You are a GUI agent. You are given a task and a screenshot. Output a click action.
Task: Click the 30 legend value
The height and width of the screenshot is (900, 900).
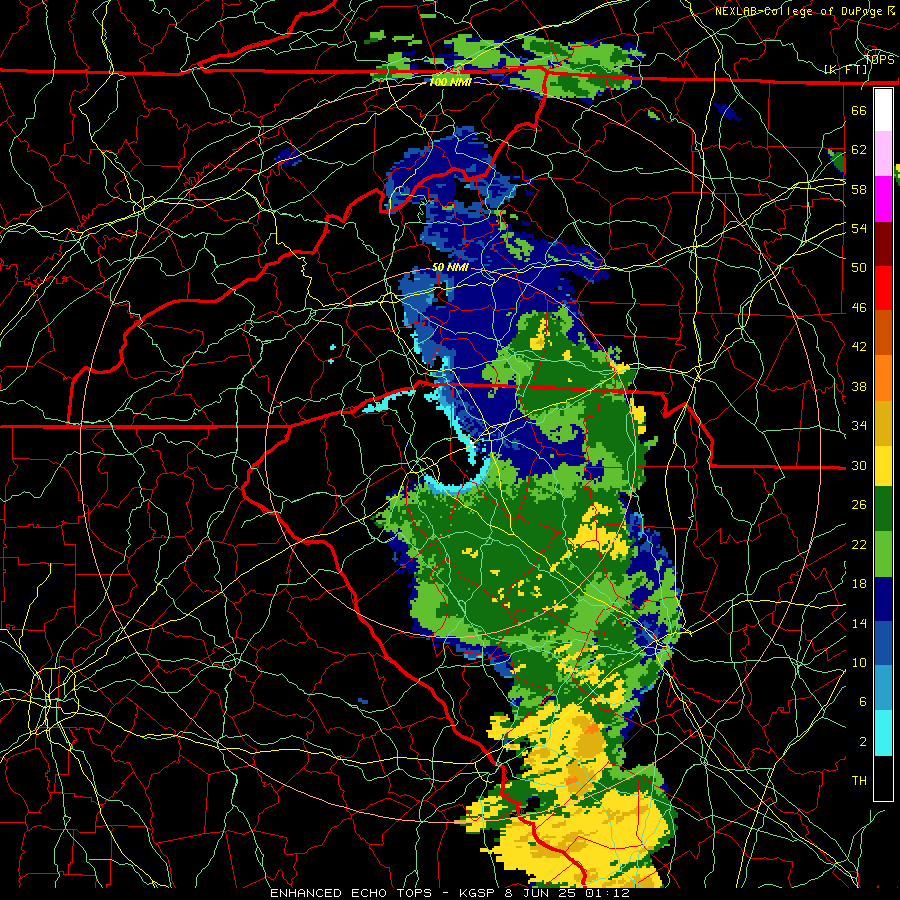pyautogui.click(x=859, y=465)
